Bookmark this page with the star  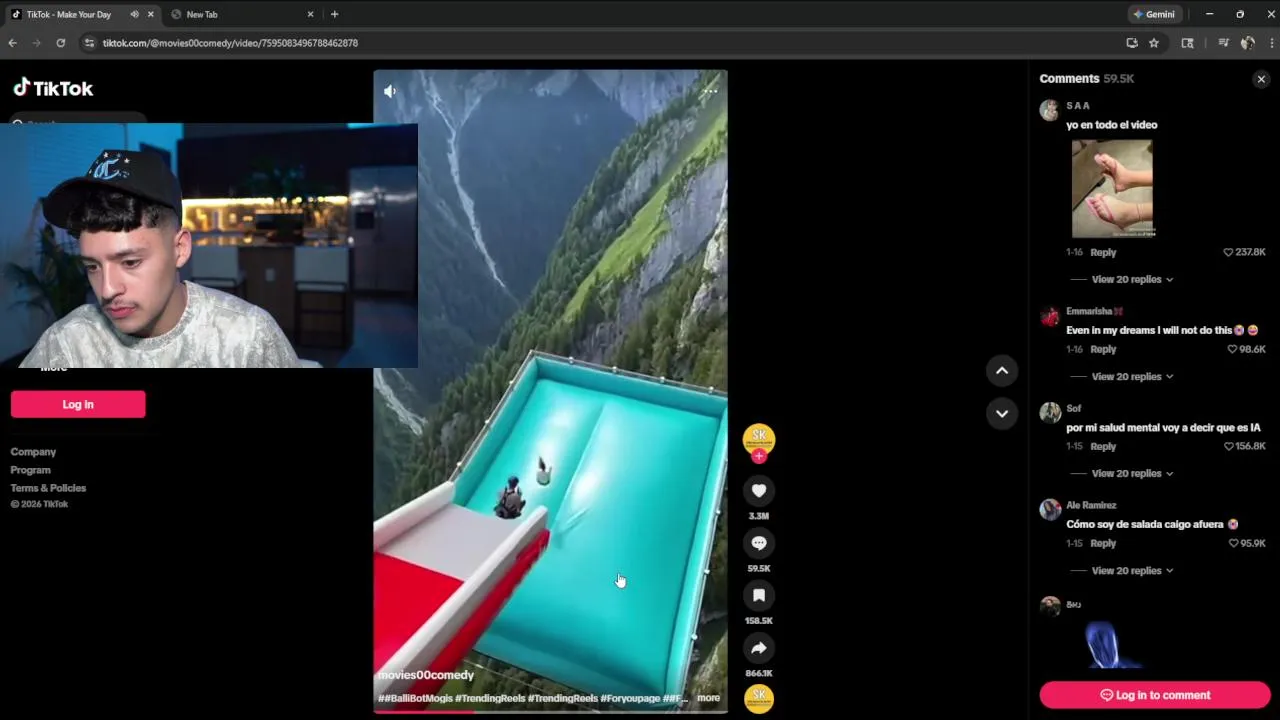[1154, 43]
